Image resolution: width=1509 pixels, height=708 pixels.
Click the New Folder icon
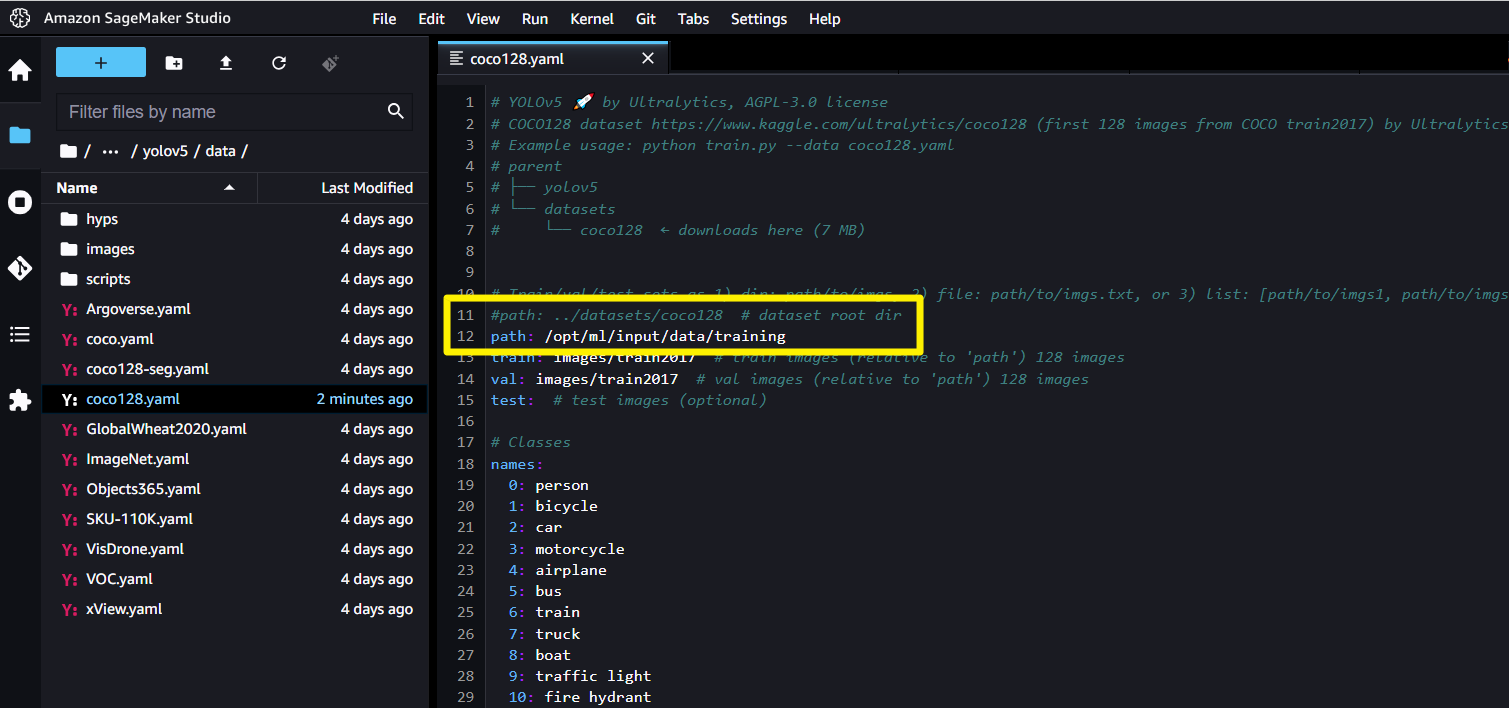coord(174,63)
